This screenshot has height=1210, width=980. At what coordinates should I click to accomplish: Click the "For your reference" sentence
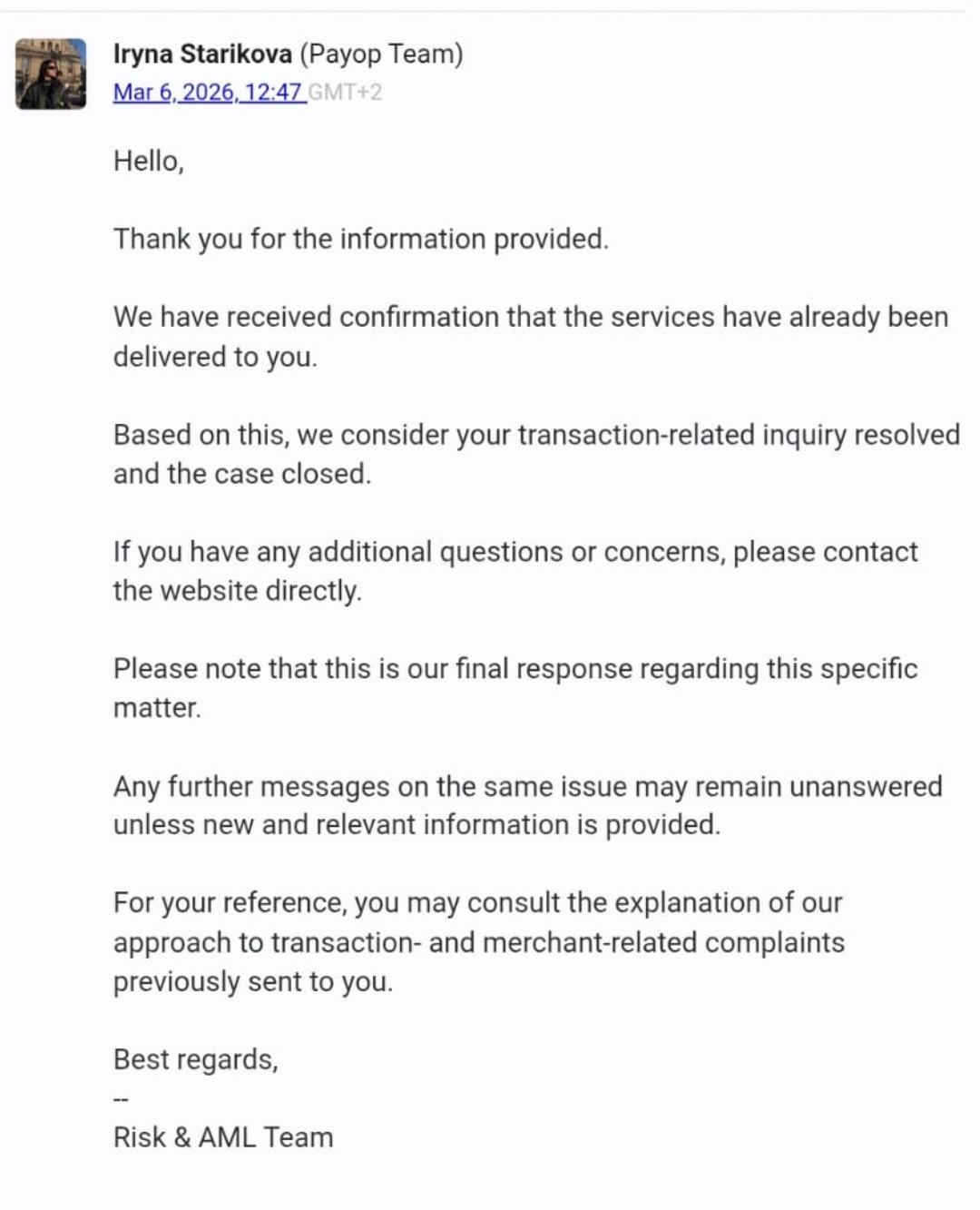(x=477, y=903)
